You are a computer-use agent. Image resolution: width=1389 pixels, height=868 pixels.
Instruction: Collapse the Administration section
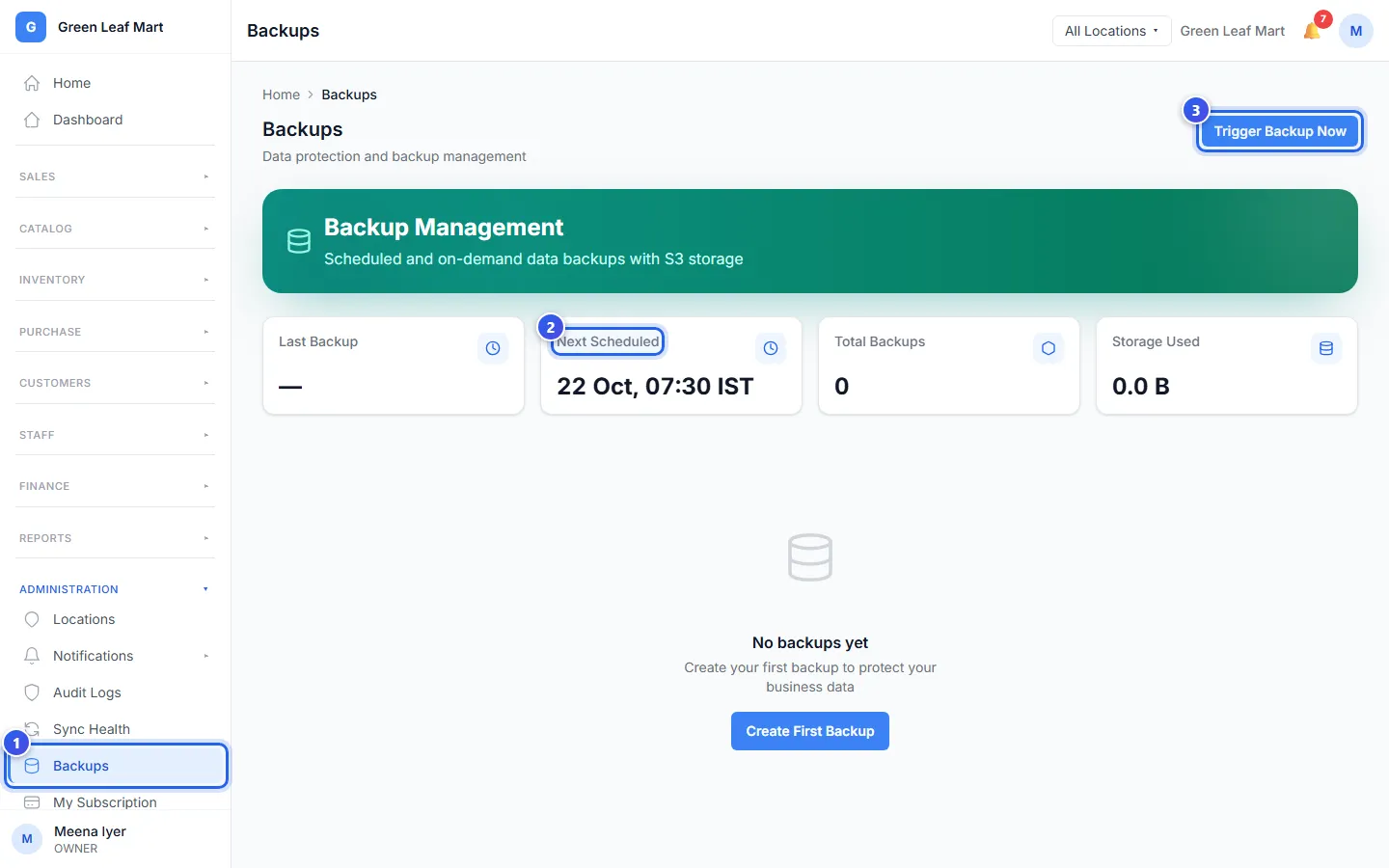coord(115,589)
